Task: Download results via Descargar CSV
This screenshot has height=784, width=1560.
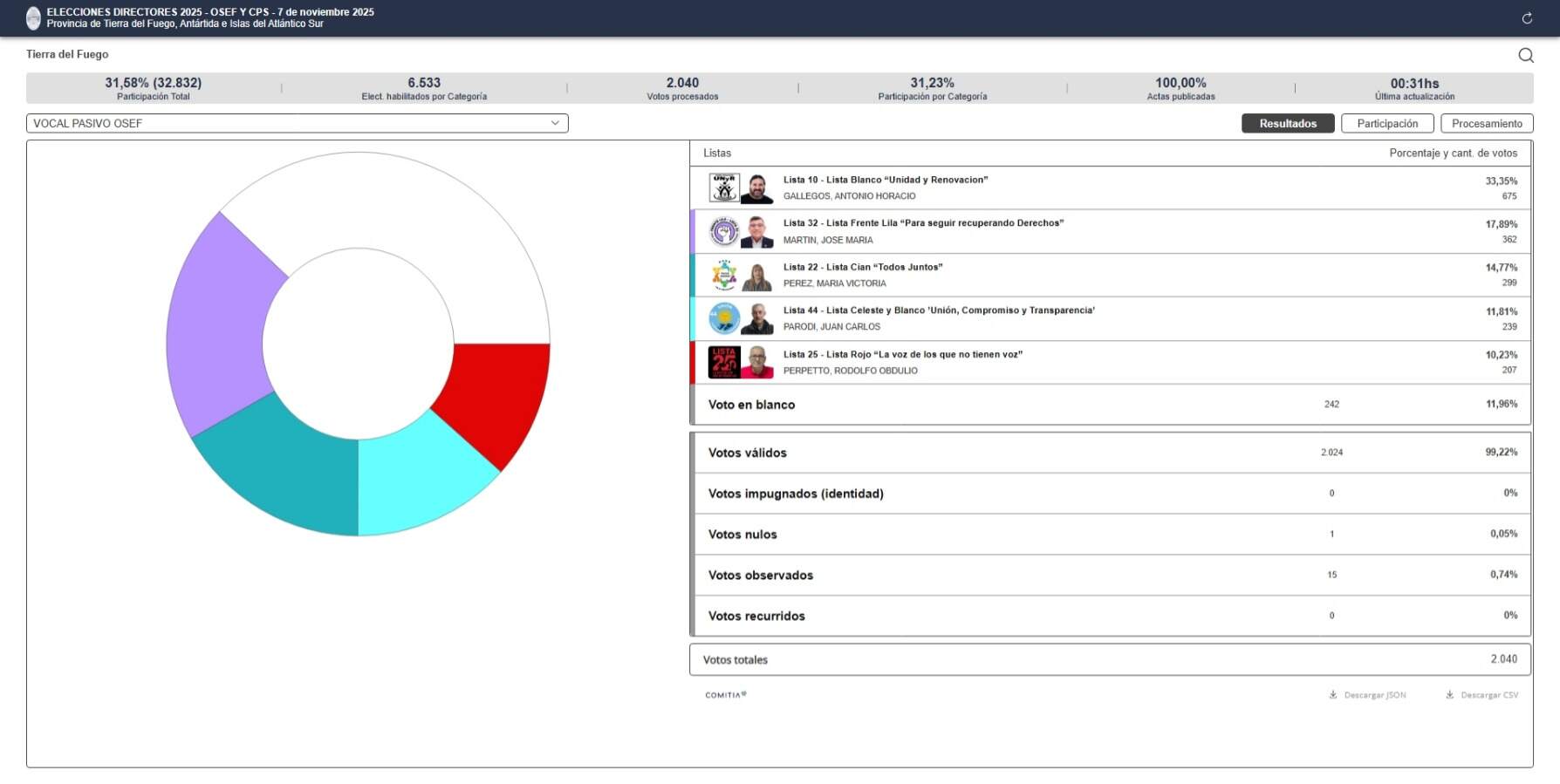Action: tap(1481, 695)
